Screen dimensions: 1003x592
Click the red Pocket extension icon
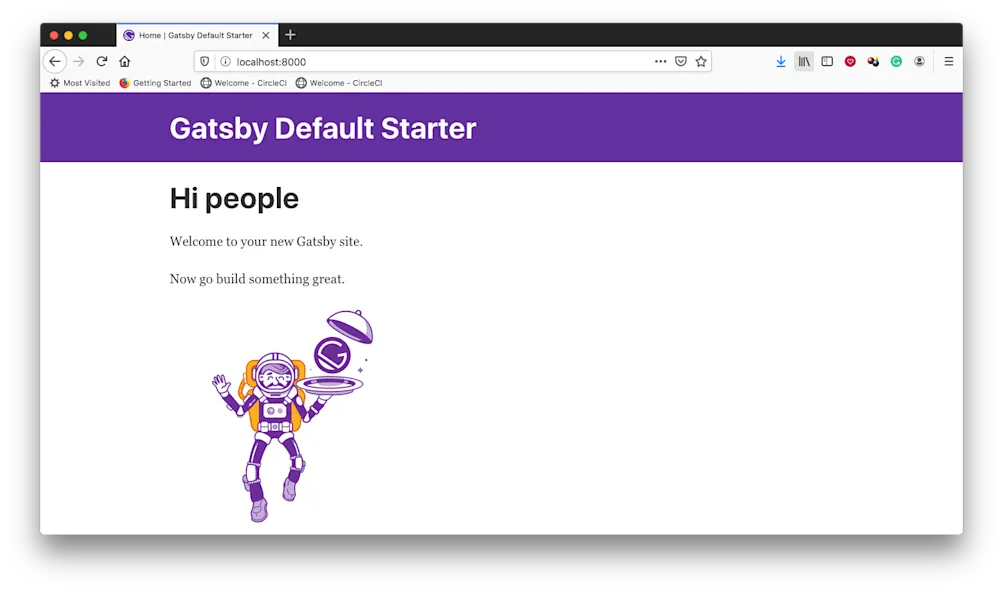coord(850,61)
